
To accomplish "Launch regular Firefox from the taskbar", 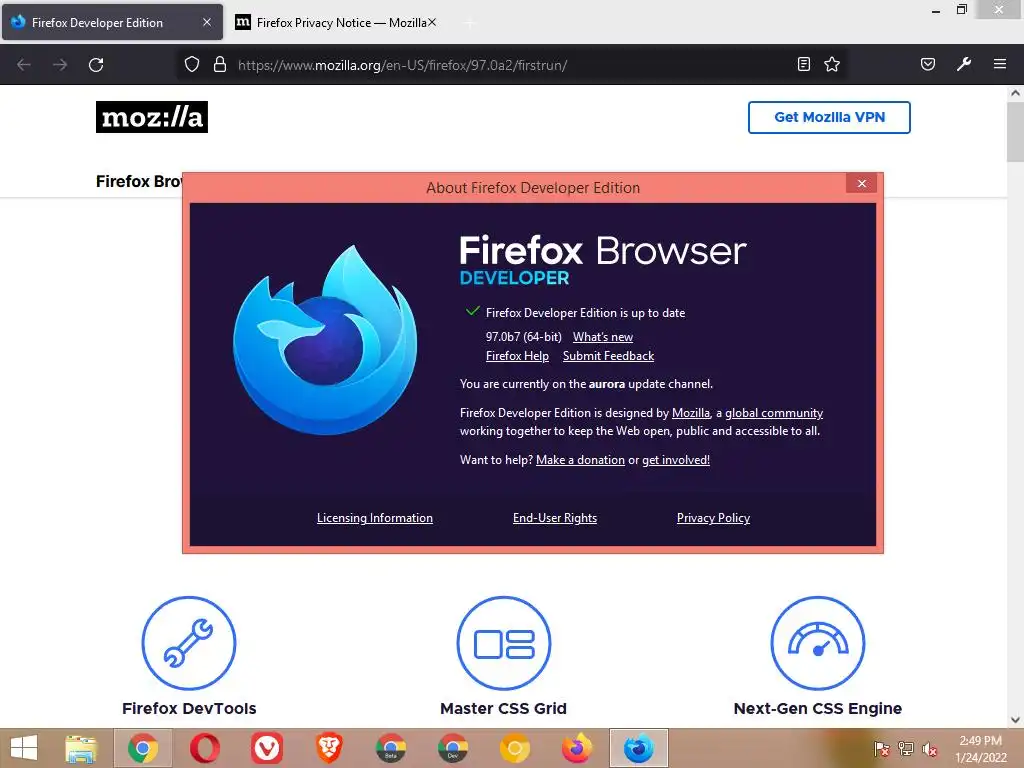I will coord(577,748).
